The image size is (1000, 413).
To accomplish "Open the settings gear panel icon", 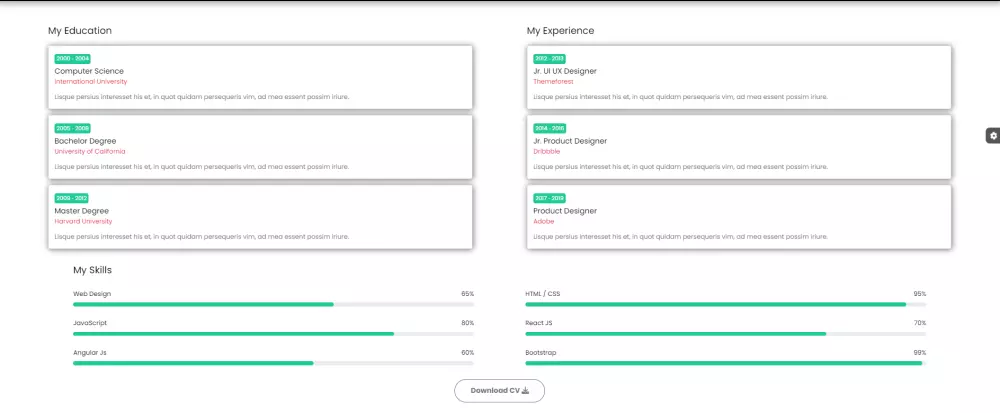I will 993,135.
